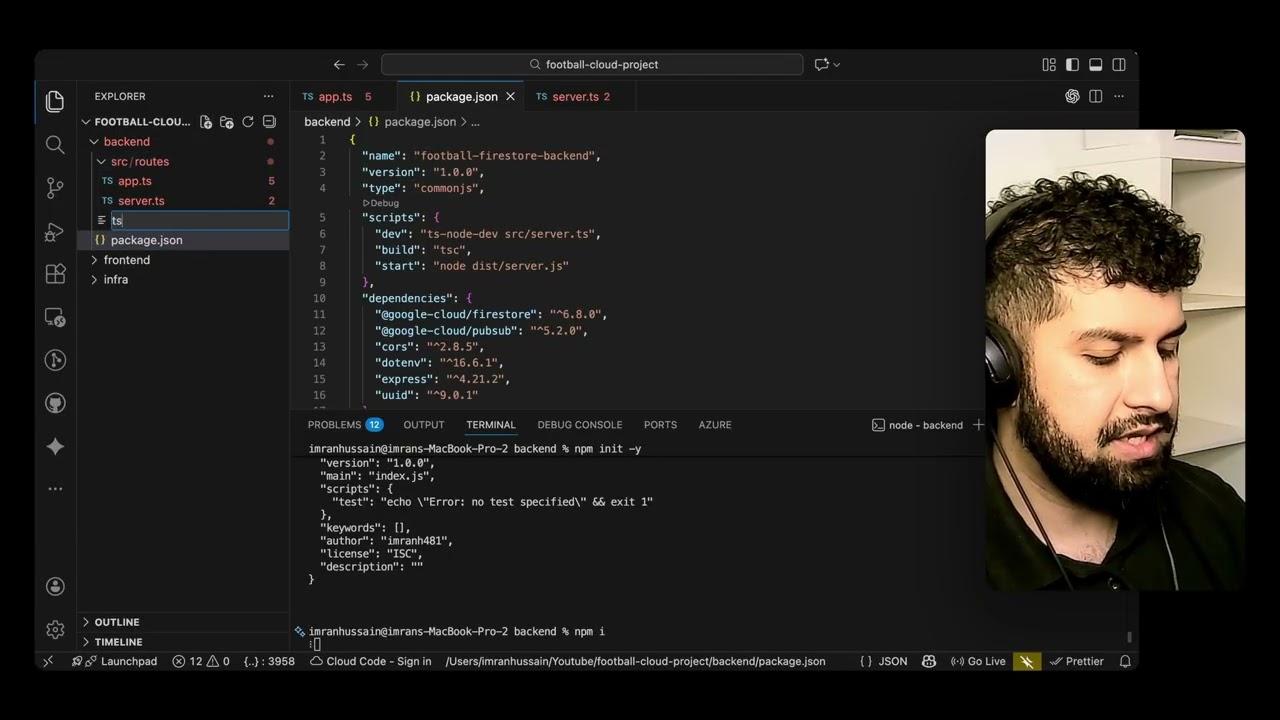Open the Run and Debug view
1280x720 pixels.
(55, 232)
